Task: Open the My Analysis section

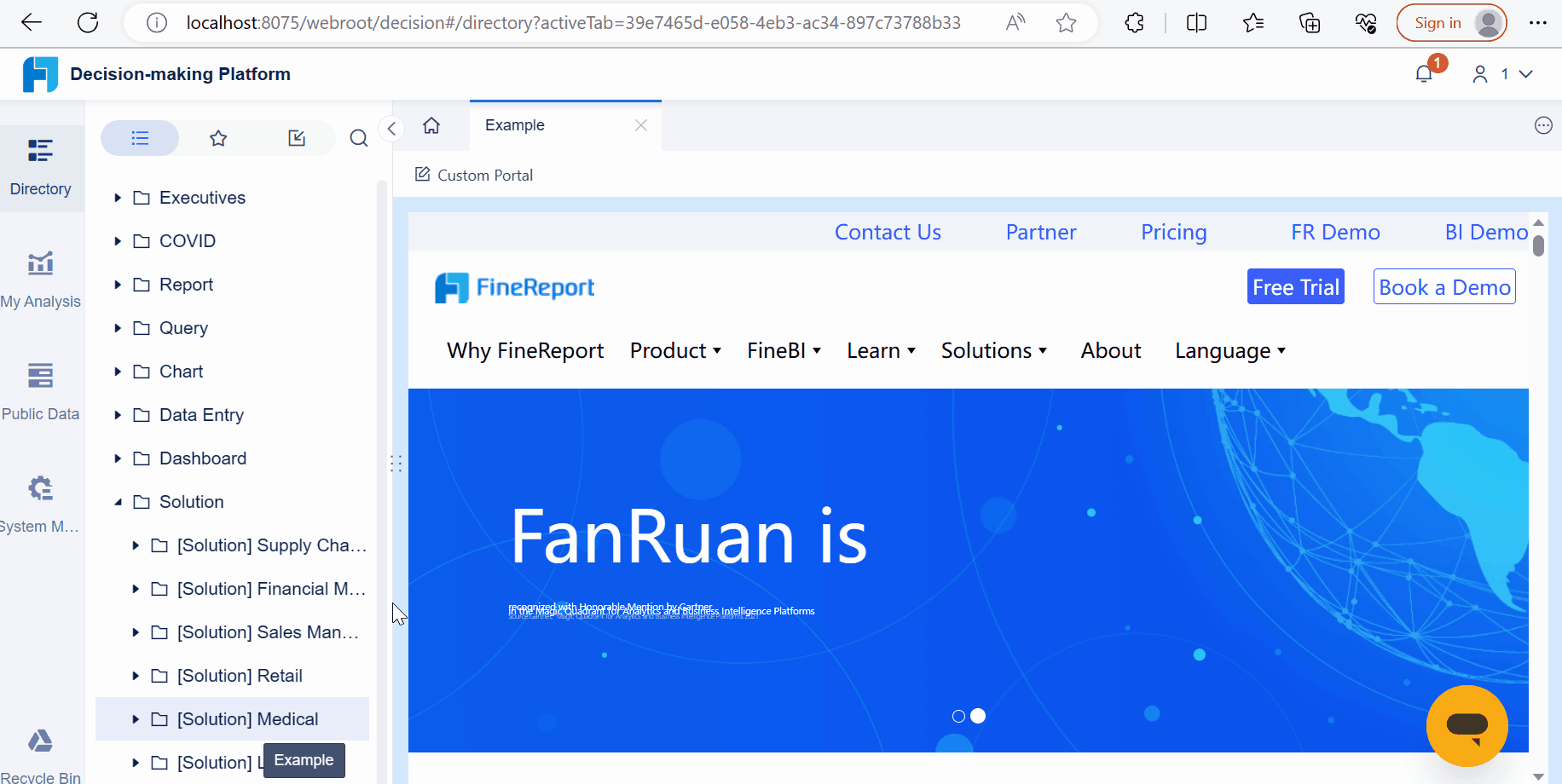Action: [40, 279]
